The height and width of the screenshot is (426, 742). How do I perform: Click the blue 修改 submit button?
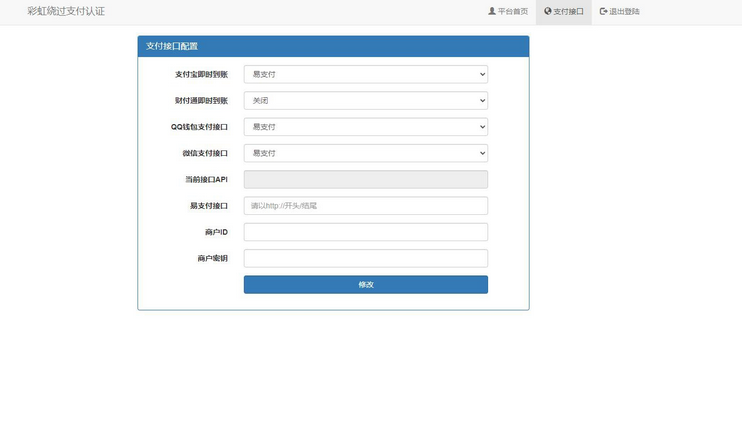click(x=366, y=284)
